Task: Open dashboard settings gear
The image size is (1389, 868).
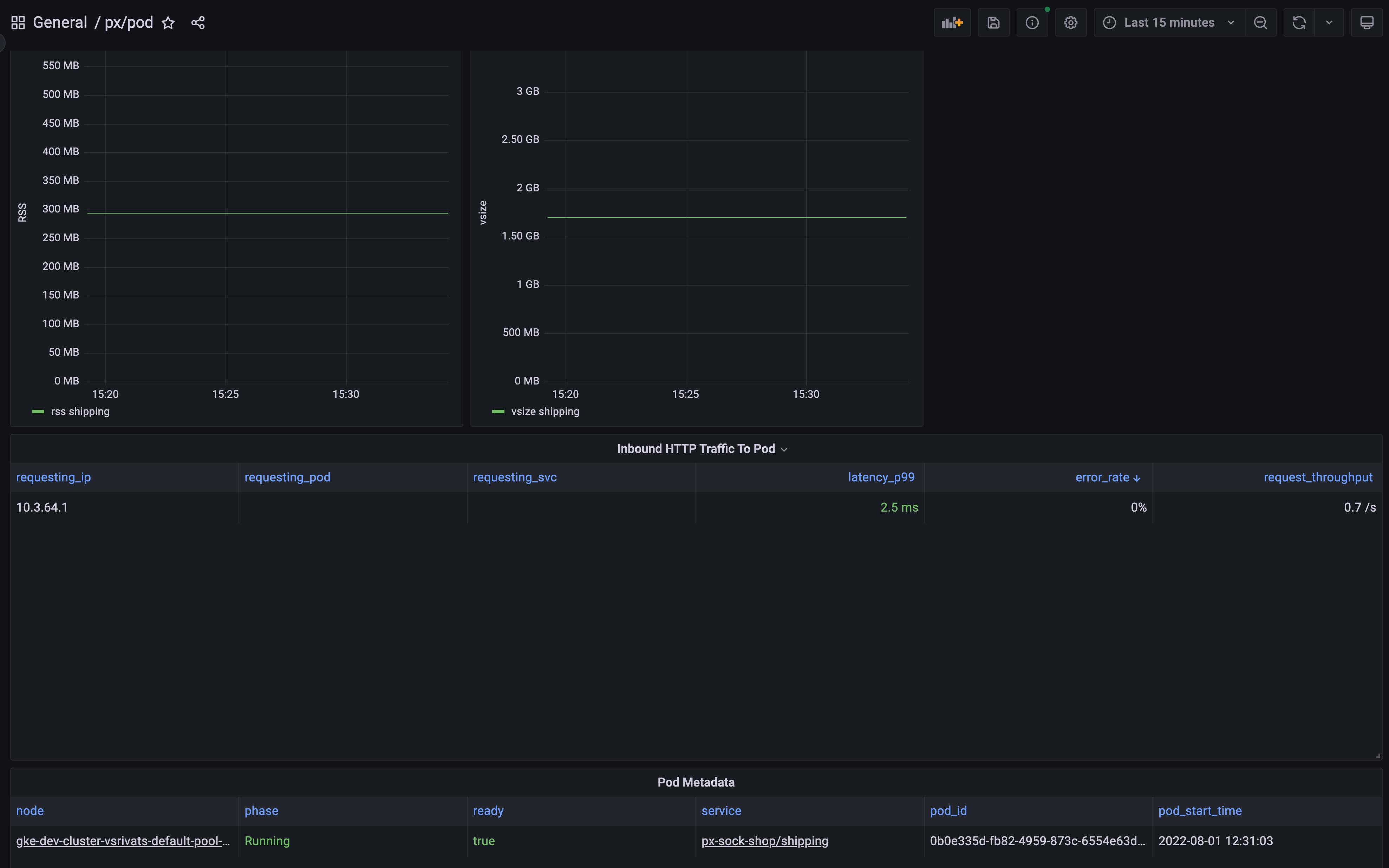Action: coord(1070,23)
